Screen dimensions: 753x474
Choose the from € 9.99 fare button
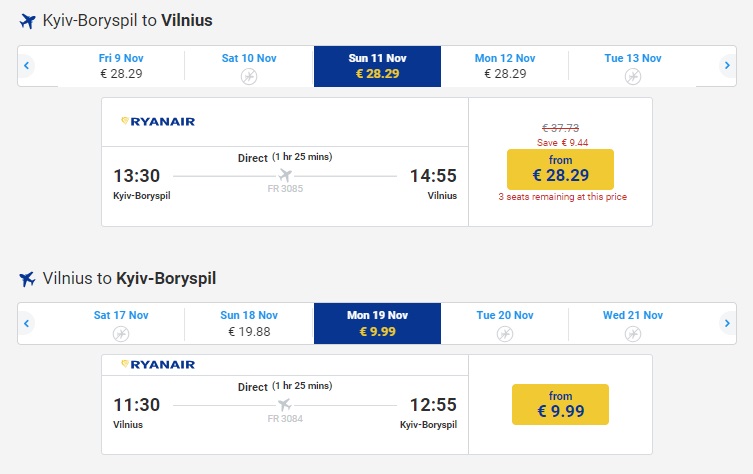point(560,403)
